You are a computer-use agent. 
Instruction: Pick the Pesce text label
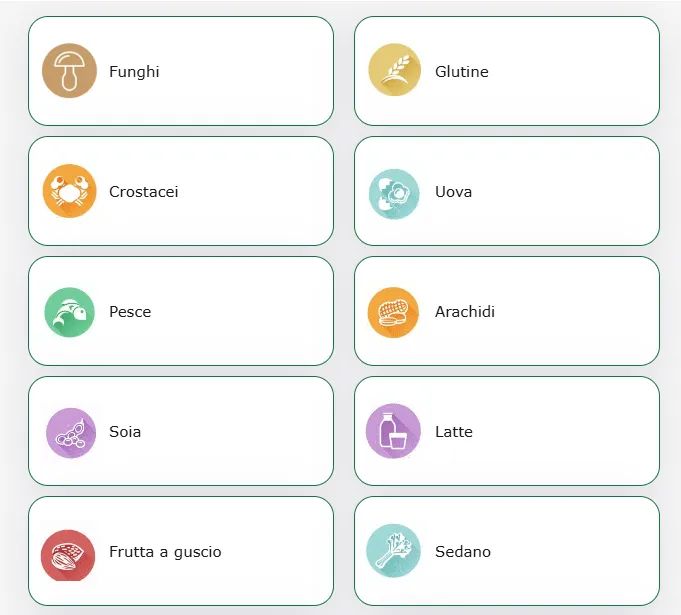[130, 312]
